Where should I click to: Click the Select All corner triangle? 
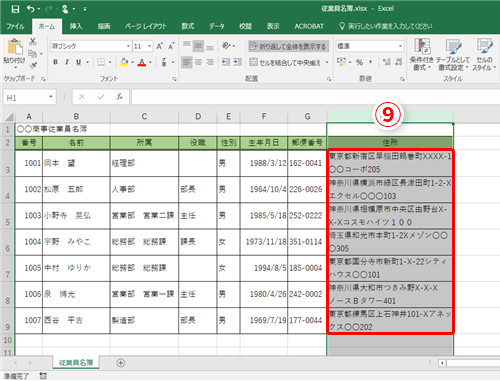point(9,117)
